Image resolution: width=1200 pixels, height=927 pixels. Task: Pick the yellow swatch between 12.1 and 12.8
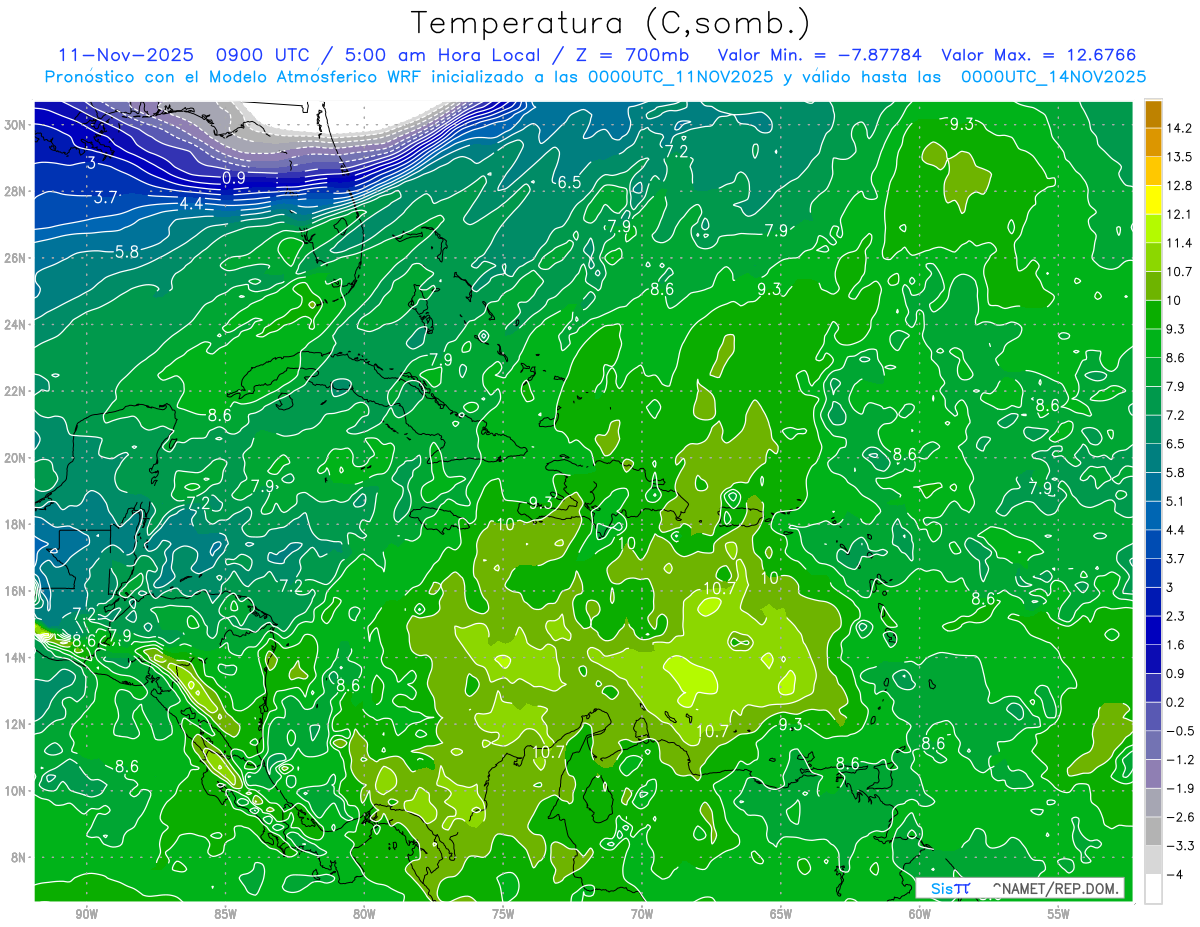(x=1153, y=200)
